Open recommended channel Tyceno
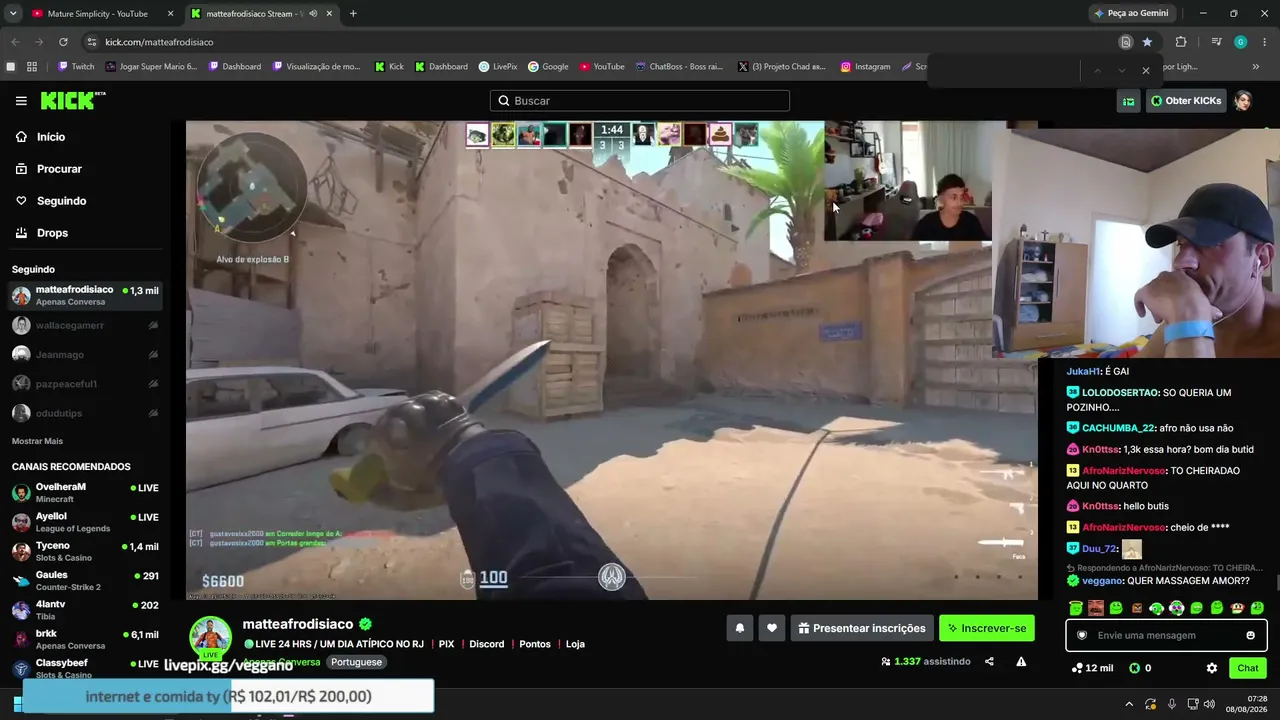Image resolution: width=1280 pixels, height=720 pixels. tap(85, 551)
